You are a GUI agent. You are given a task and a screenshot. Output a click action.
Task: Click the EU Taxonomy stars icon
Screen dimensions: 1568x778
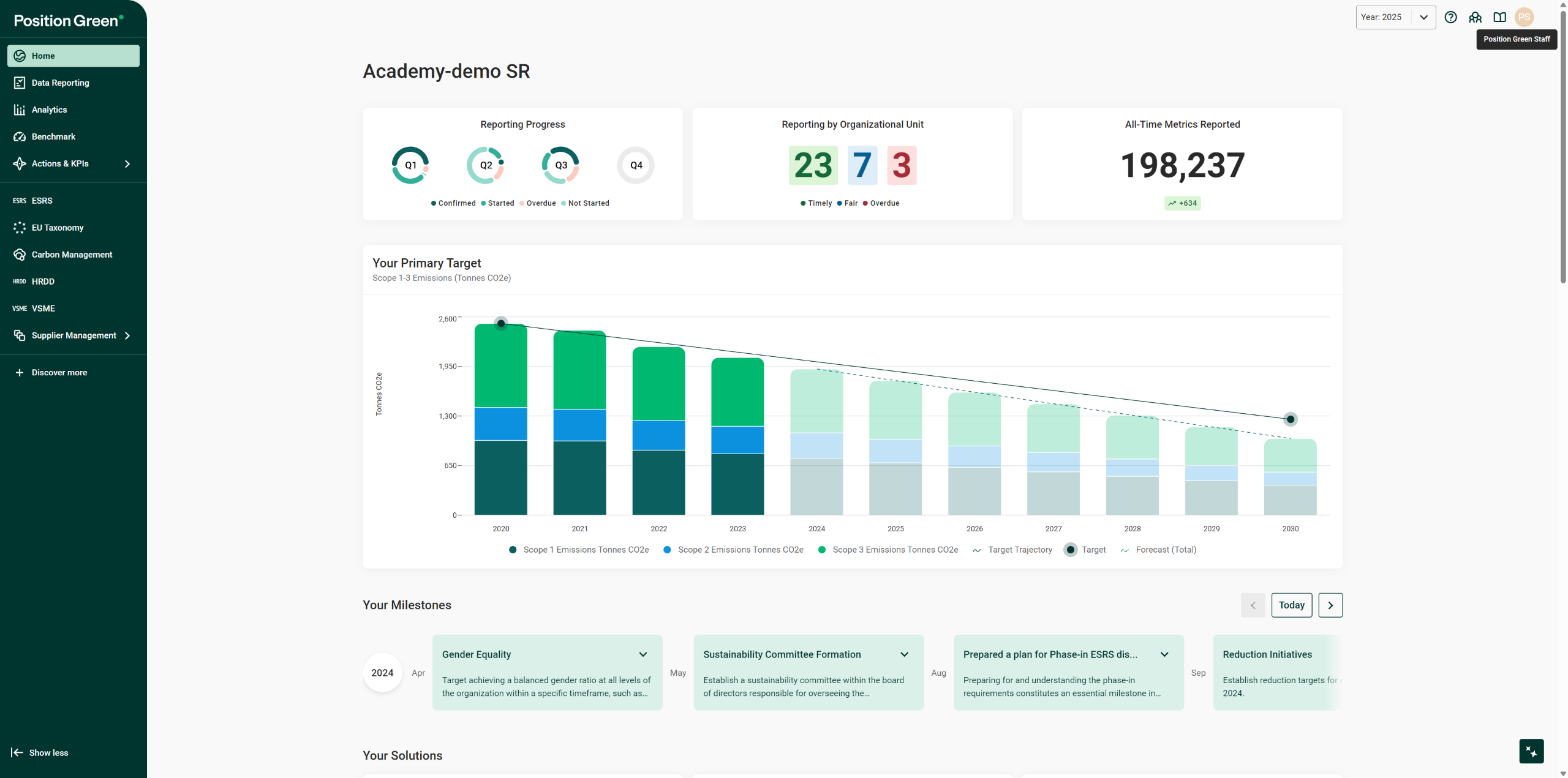coord(20,228)
